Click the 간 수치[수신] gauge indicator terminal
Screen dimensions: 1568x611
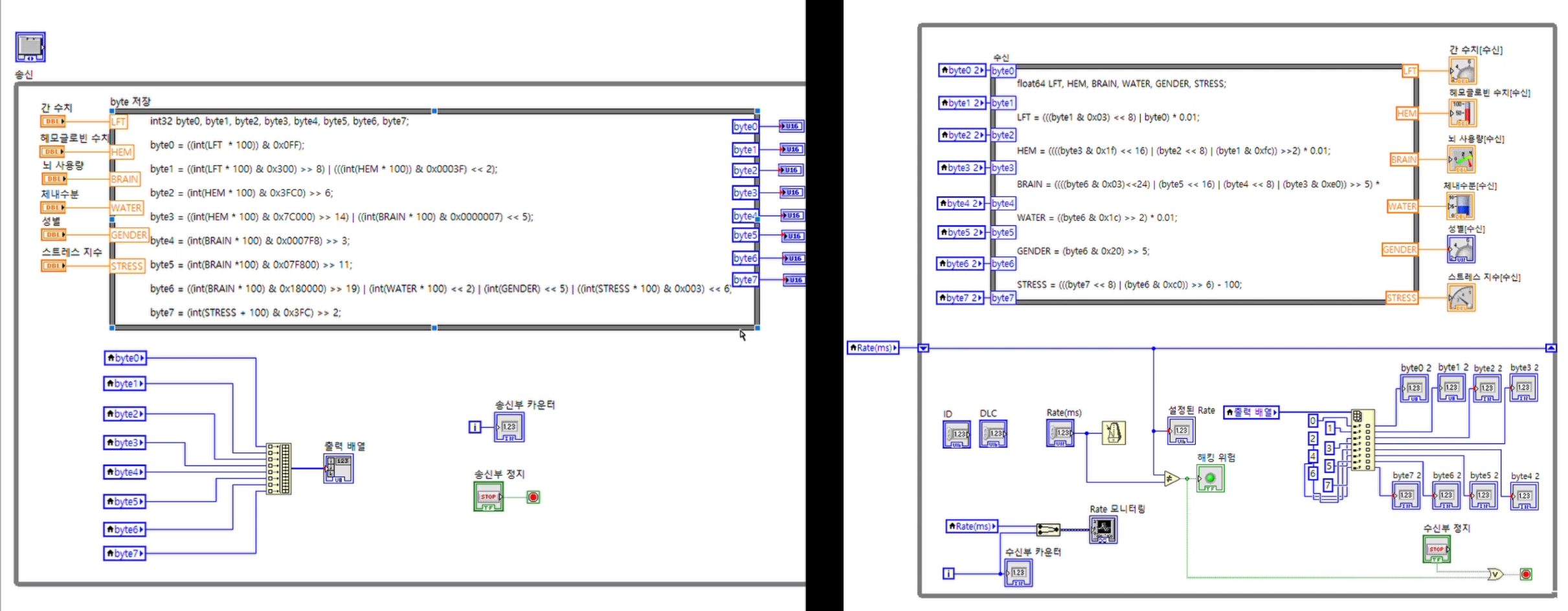[x=1462, y=71]
